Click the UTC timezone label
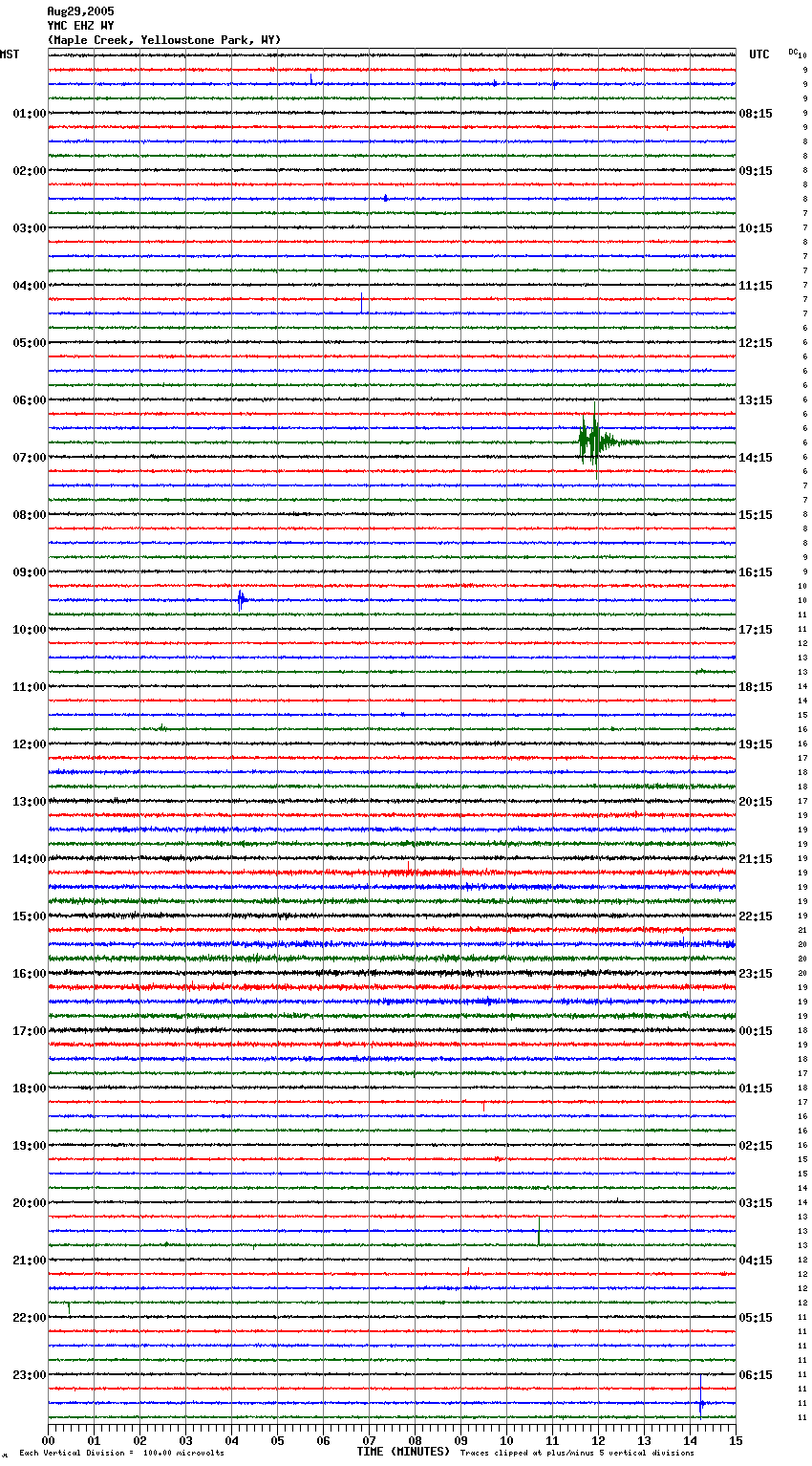The height and width of the screenshot is (1466, 812). [x=759, y=54]
